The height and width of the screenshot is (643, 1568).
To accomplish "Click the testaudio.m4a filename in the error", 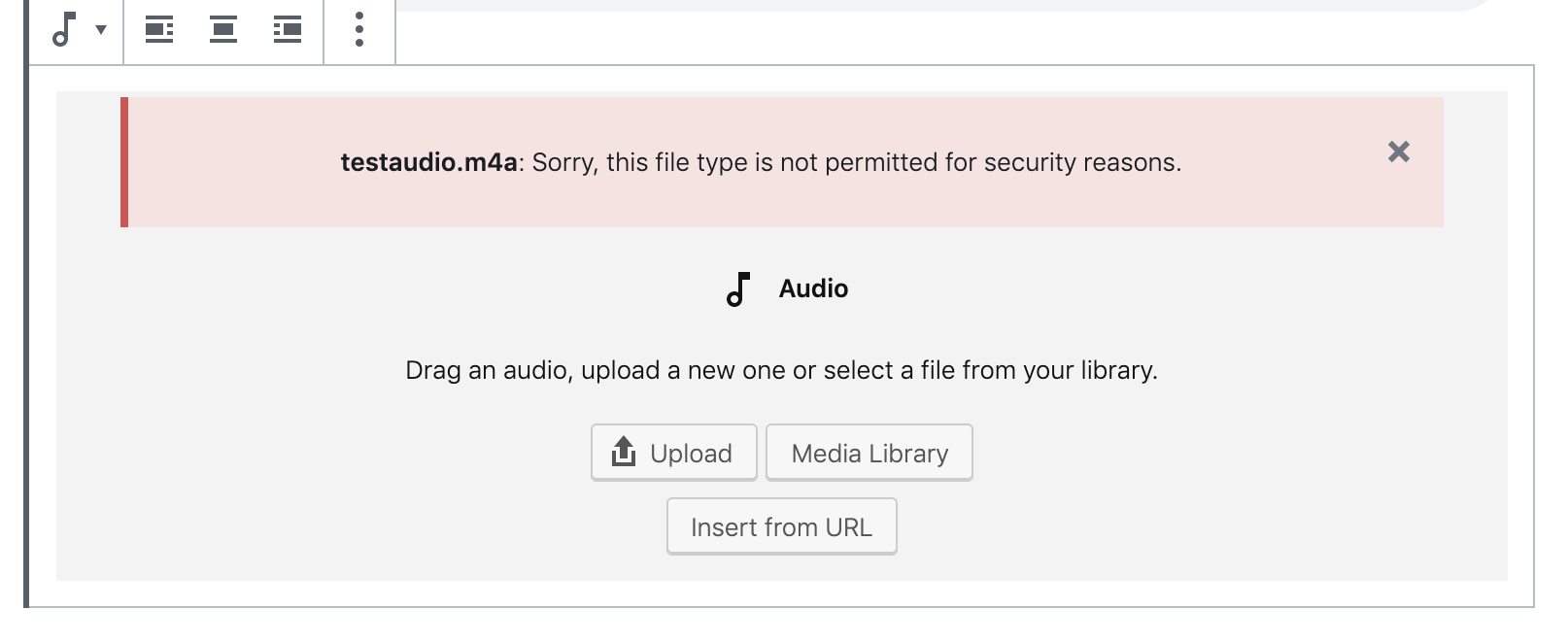I will coord(428,162).
